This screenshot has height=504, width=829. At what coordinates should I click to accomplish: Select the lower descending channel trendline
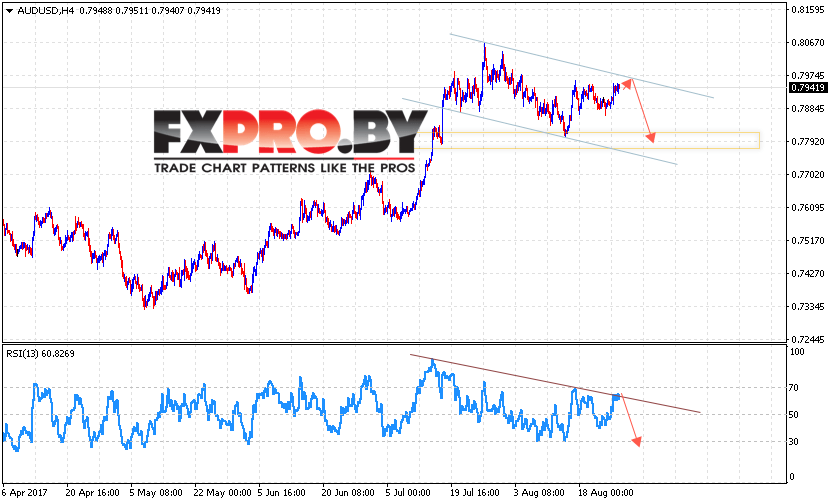[x=539, y=131]
